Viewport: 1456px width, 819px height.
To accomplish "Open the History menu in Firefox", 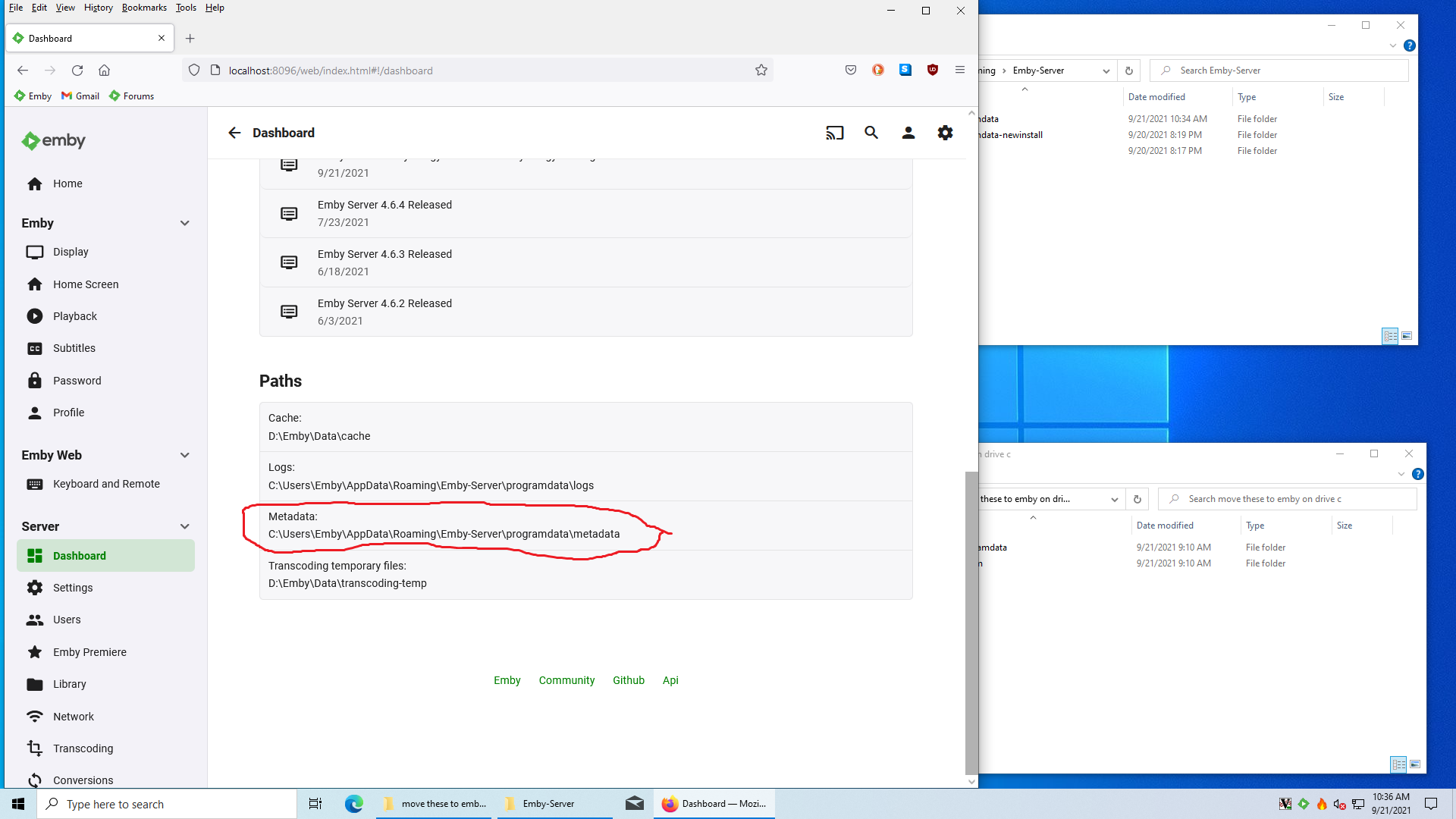I will [x=98, y=8].
